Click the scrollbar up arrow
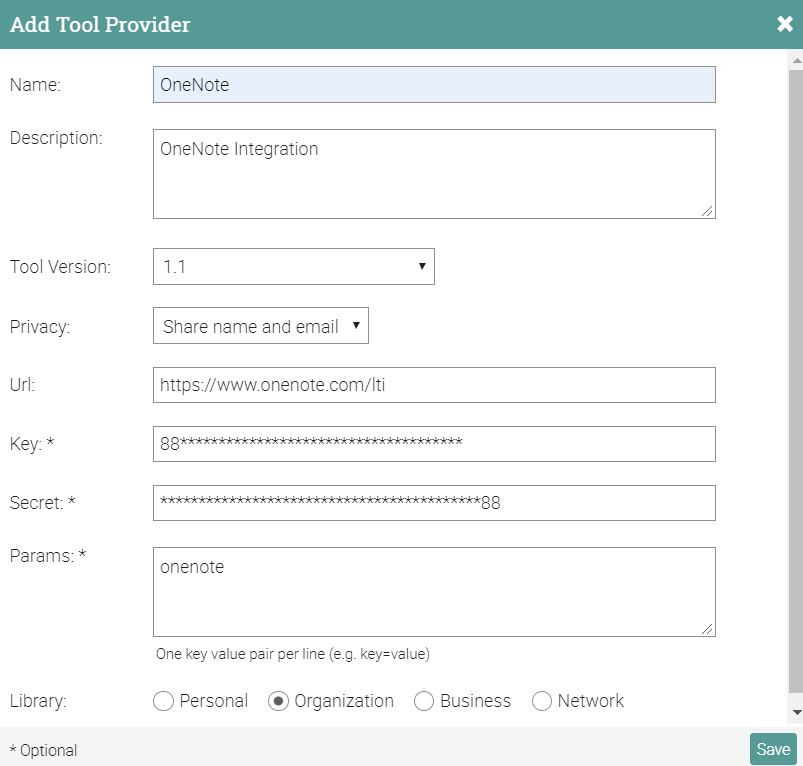The image size is (803, 766). pos(796,60)
